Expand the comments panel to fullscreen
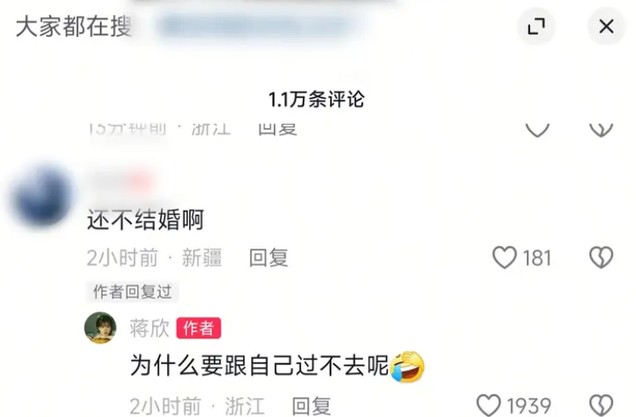This screenshot has width=636, height=417. coord(536,27)
